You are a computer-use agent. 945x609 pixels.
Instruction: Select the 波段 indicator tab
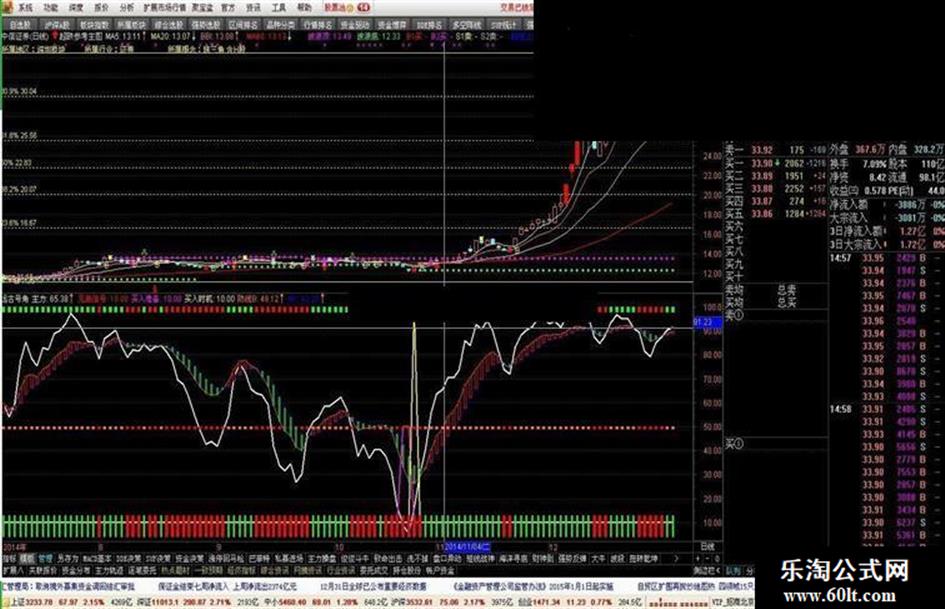click(x=617, y=559)
